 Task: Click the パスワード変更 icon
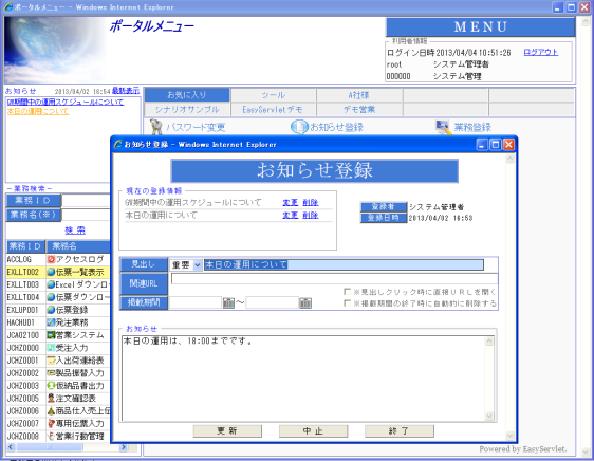tap(156, 127)
